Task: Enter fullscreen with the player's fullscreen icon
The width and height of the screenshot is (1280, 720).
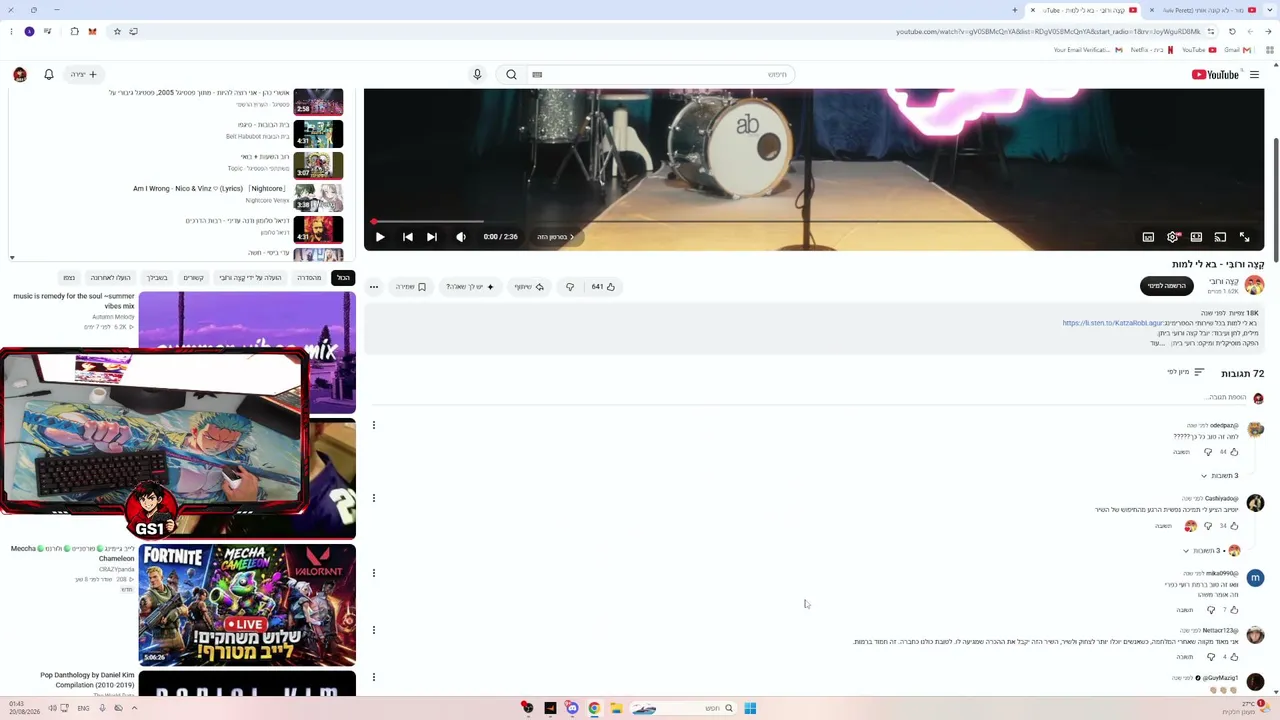Action: [1244, 237]
